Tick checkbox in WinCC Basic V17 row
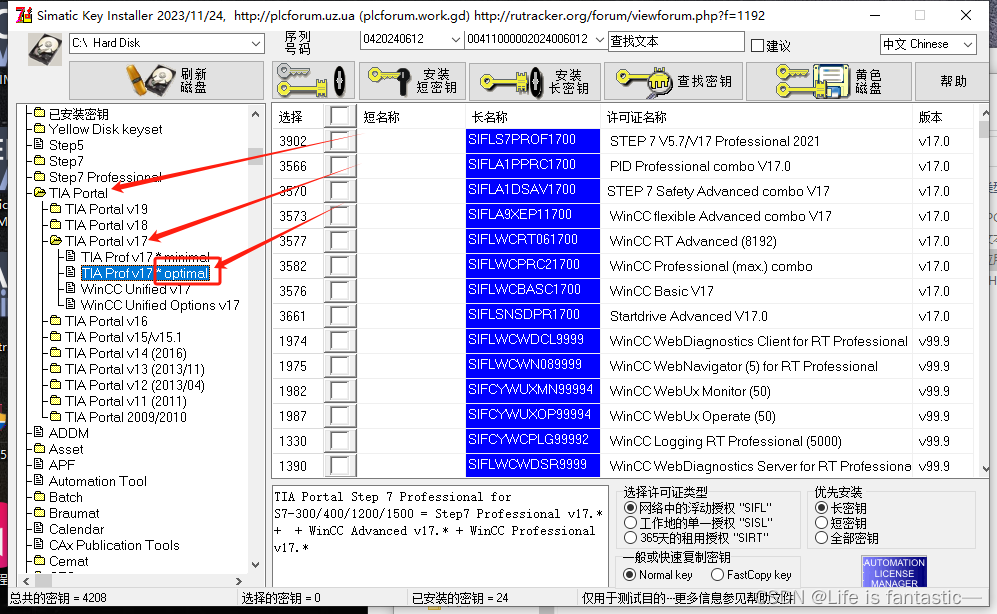 click(x=340, y=291)
